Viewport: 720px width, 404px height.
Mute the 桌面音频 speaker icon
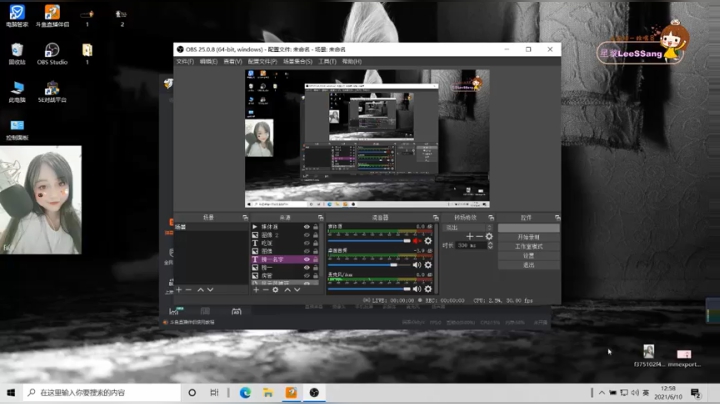tap(416, 265)
